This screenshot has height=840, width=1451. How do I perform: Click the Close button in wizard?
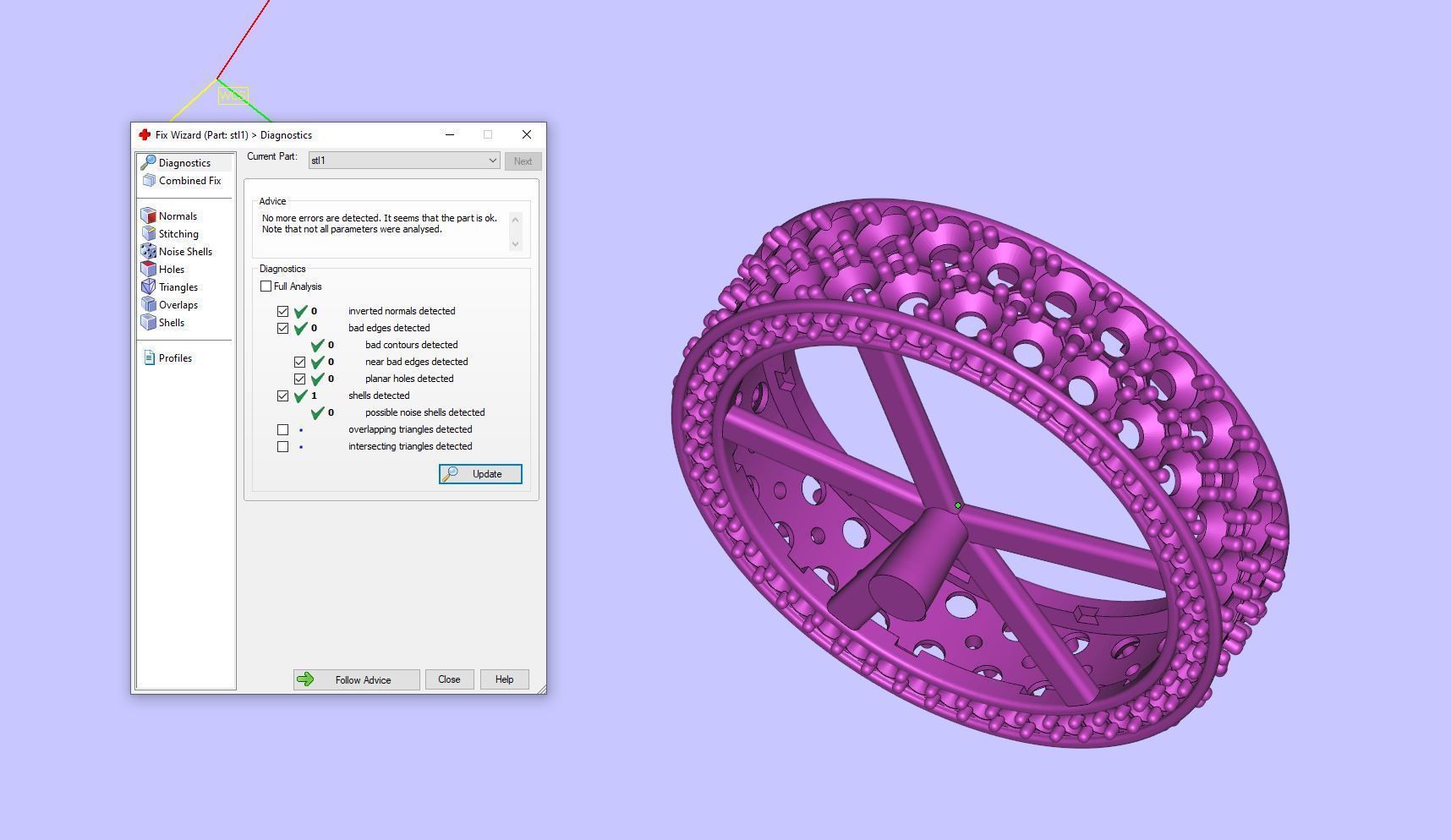(x=449, y=679)
